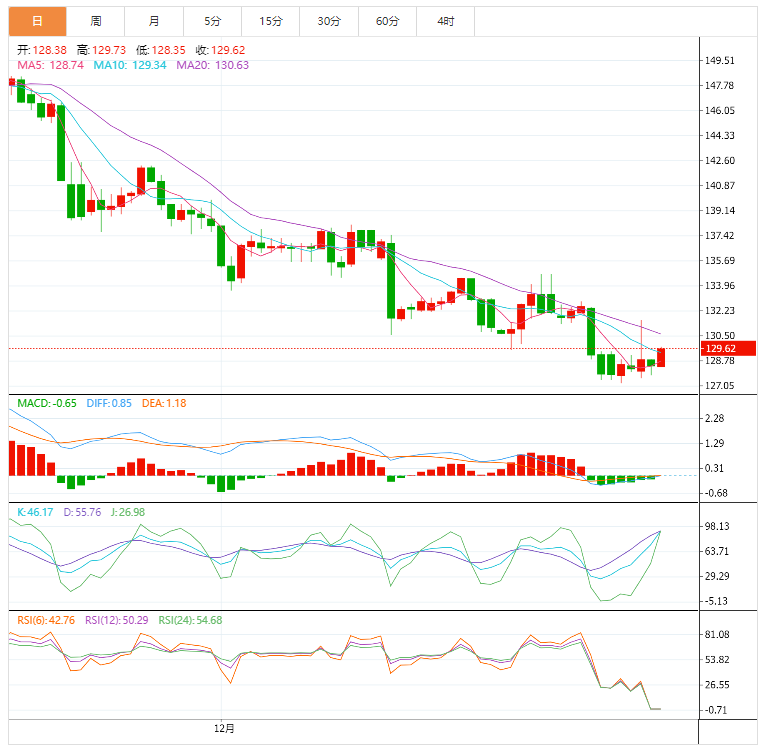Click the 26.55 RSI axis label
765x754 pixels.
point(717,685)
